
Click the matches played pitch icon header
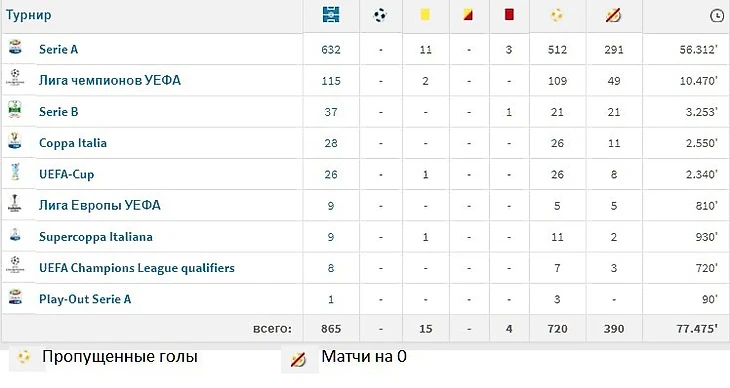point(331,15)
